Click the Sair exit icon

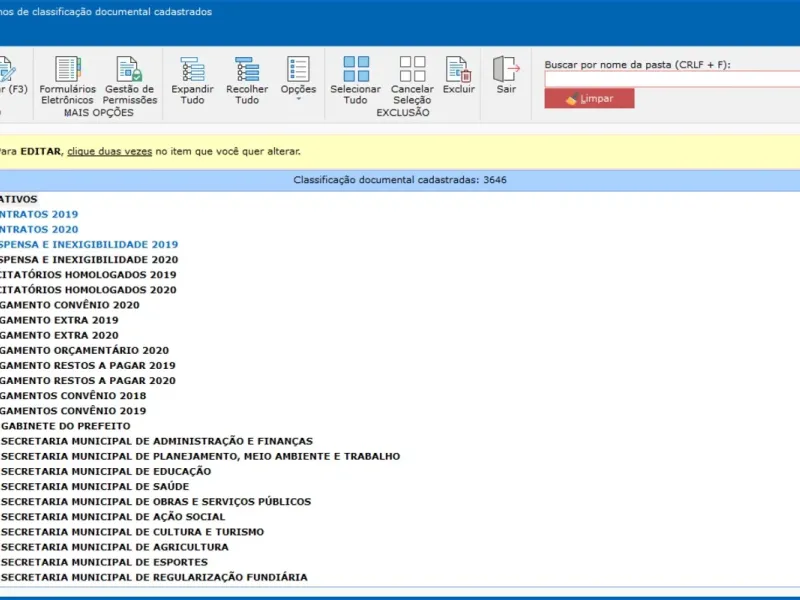(506, 69)
